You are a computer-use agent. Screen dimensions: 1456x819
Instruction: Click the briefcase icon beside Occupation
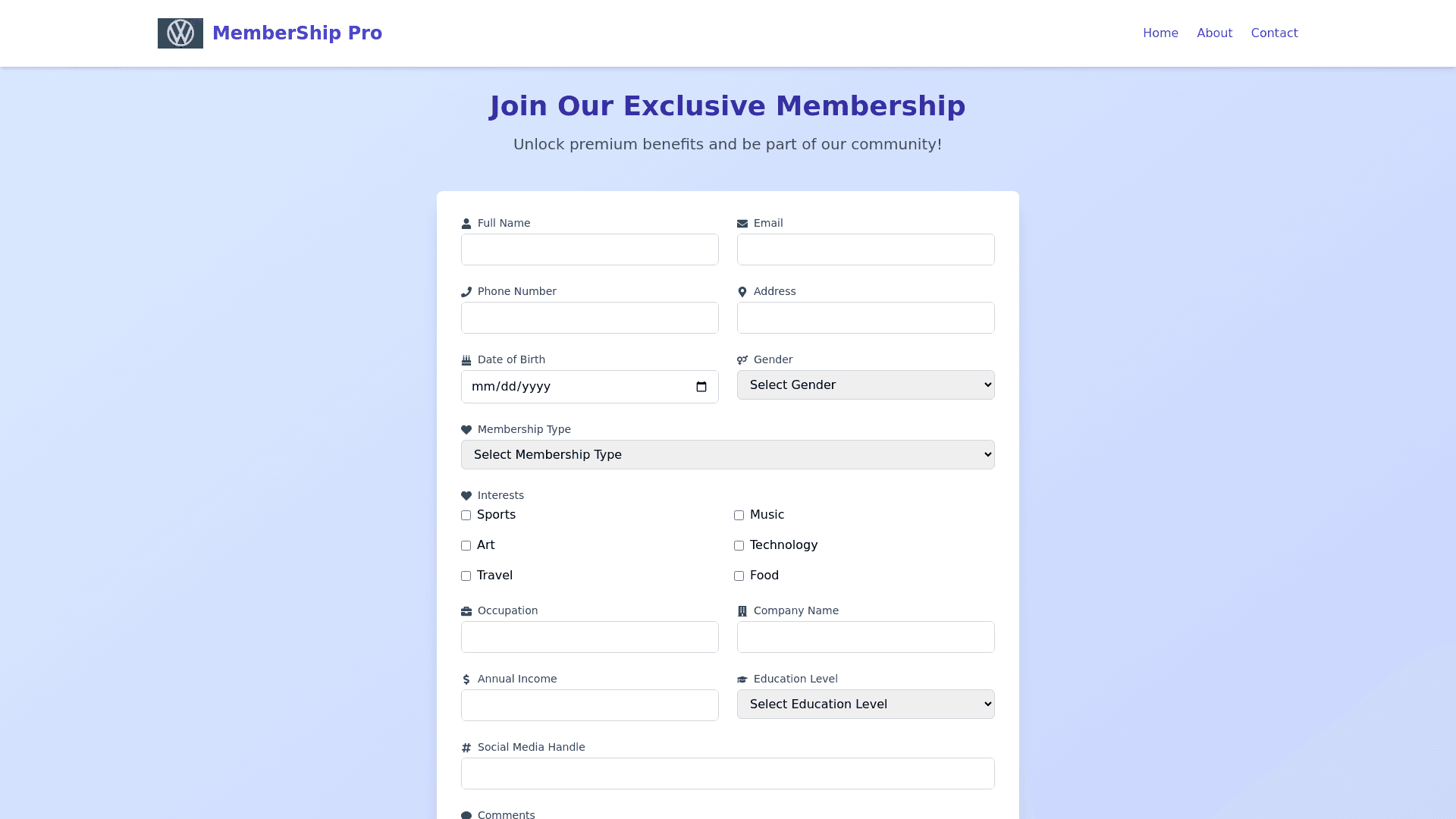click(466, 611)
